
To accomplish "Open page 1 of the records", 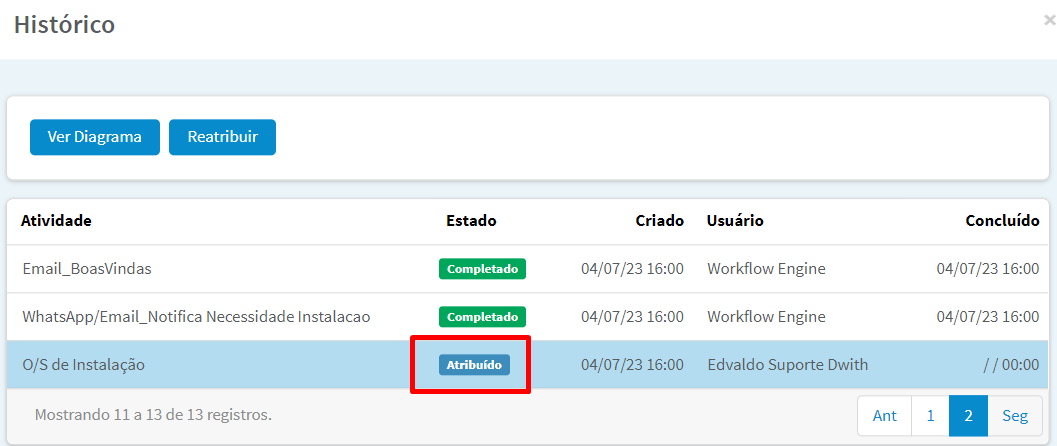I will pyautogui.click(x=930, y=416).
